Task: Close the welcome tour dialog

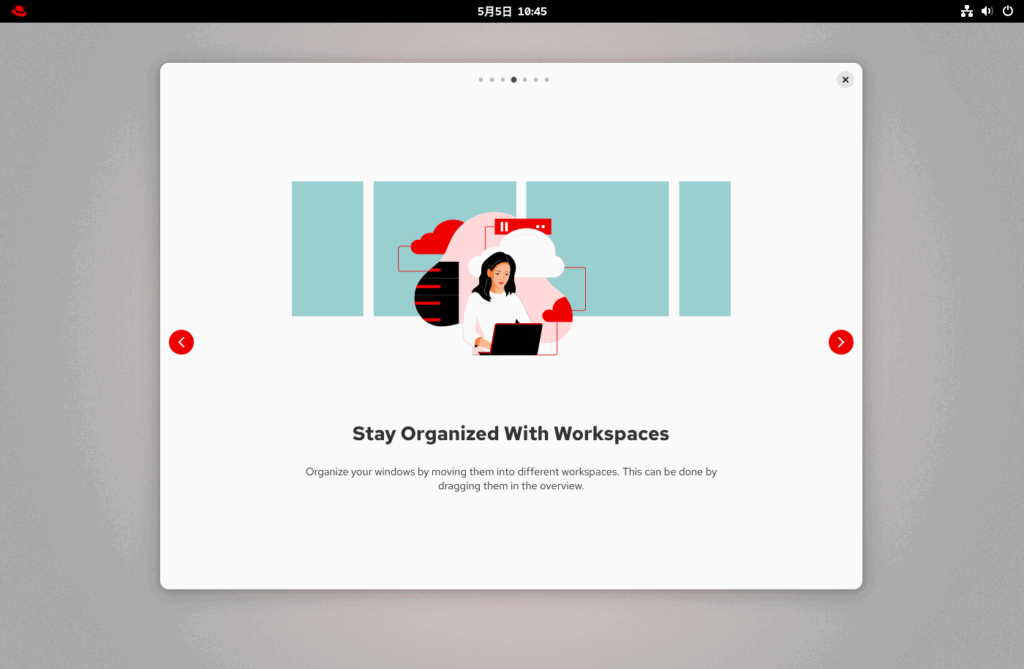Action: pyautogui.click(x=845, y=80)
